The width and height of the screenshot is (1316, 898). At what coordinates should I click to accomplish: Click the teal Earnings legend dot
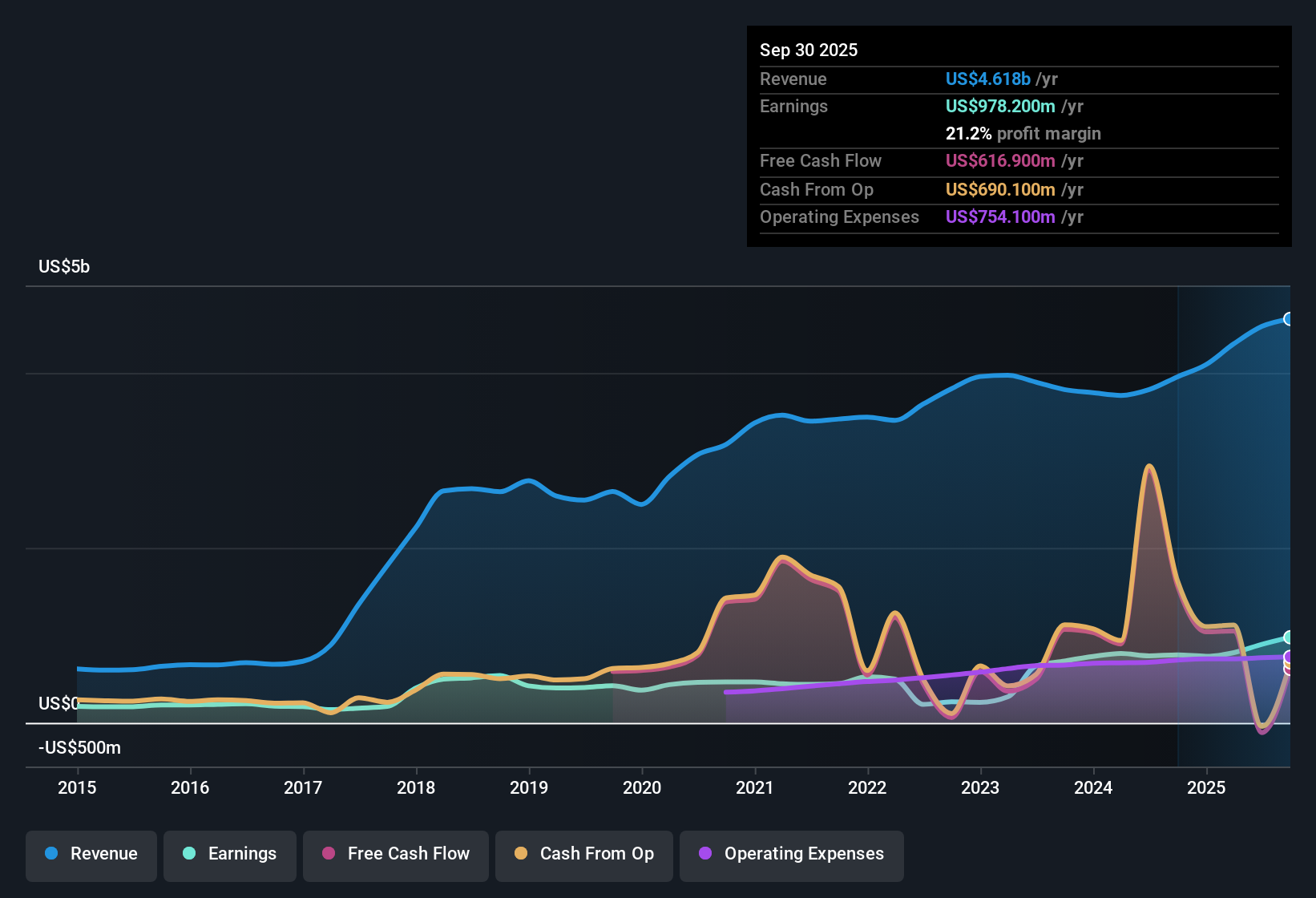click(x=188, y=854)
